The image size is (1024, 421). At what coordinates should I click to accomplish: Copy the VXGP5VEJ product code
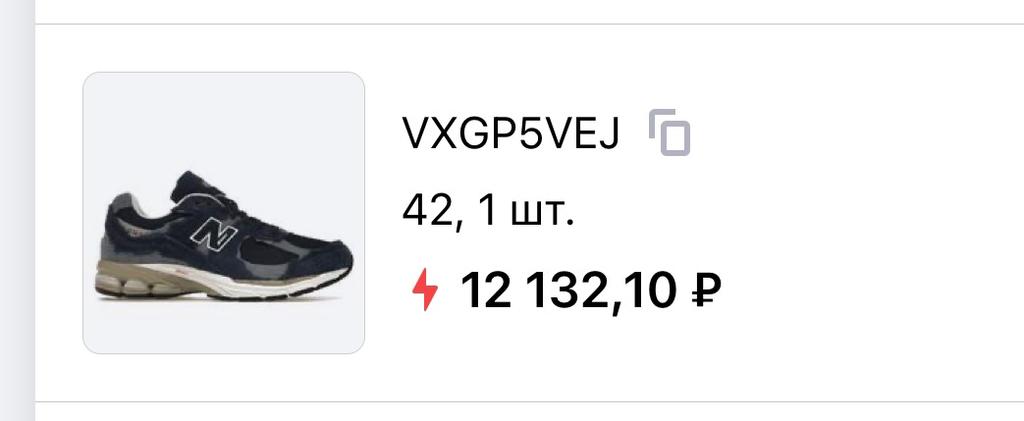click(669, 133)
